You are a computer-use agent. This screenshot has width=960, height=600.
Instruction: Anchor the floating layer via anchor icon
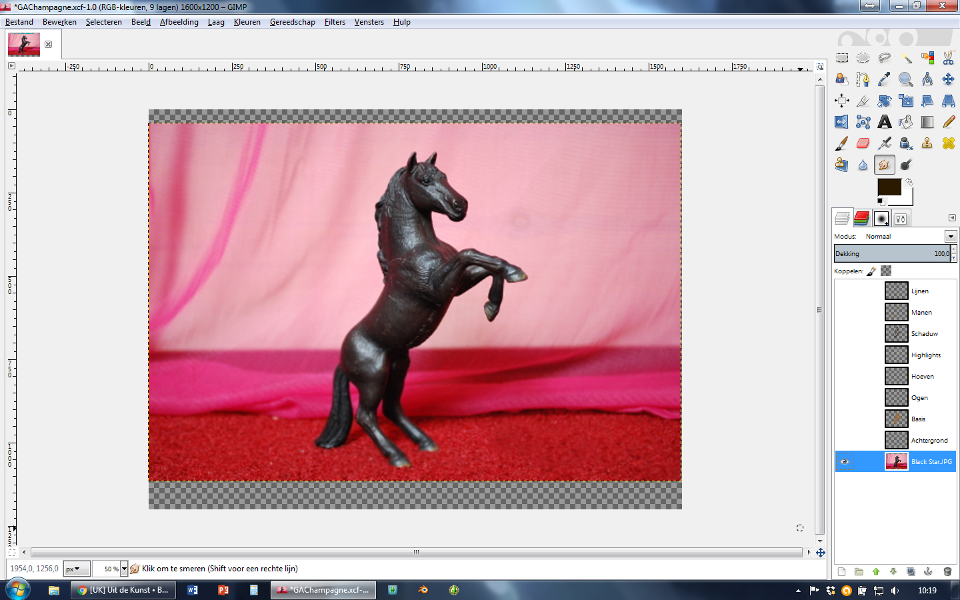pos(929,571)
